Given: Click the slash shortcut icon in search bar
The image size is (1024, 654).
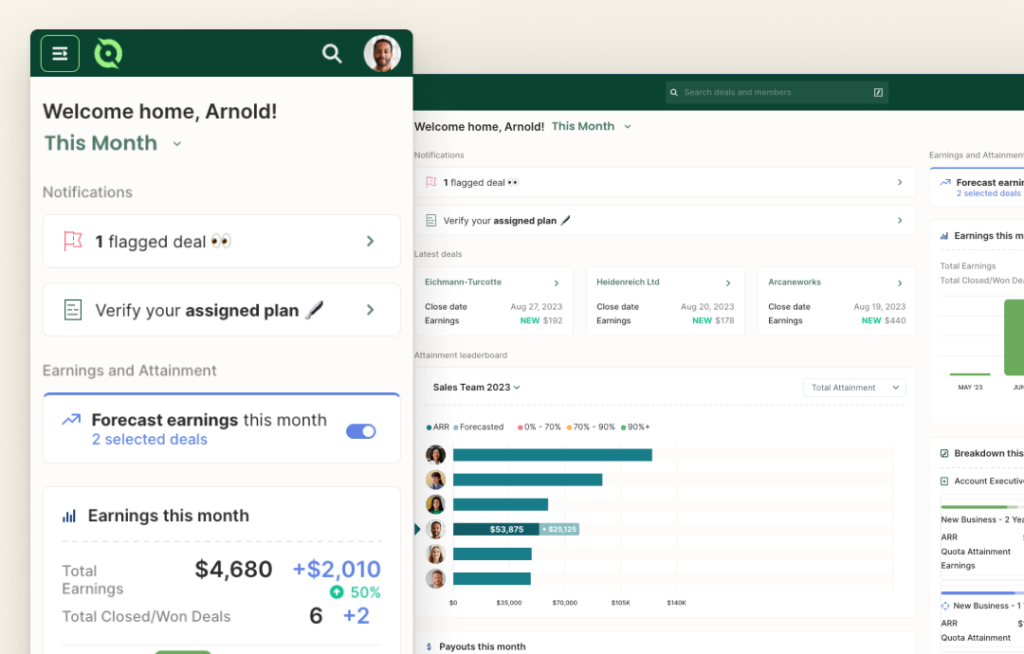Looking at the screenshot, I should (x=878, y=93).
